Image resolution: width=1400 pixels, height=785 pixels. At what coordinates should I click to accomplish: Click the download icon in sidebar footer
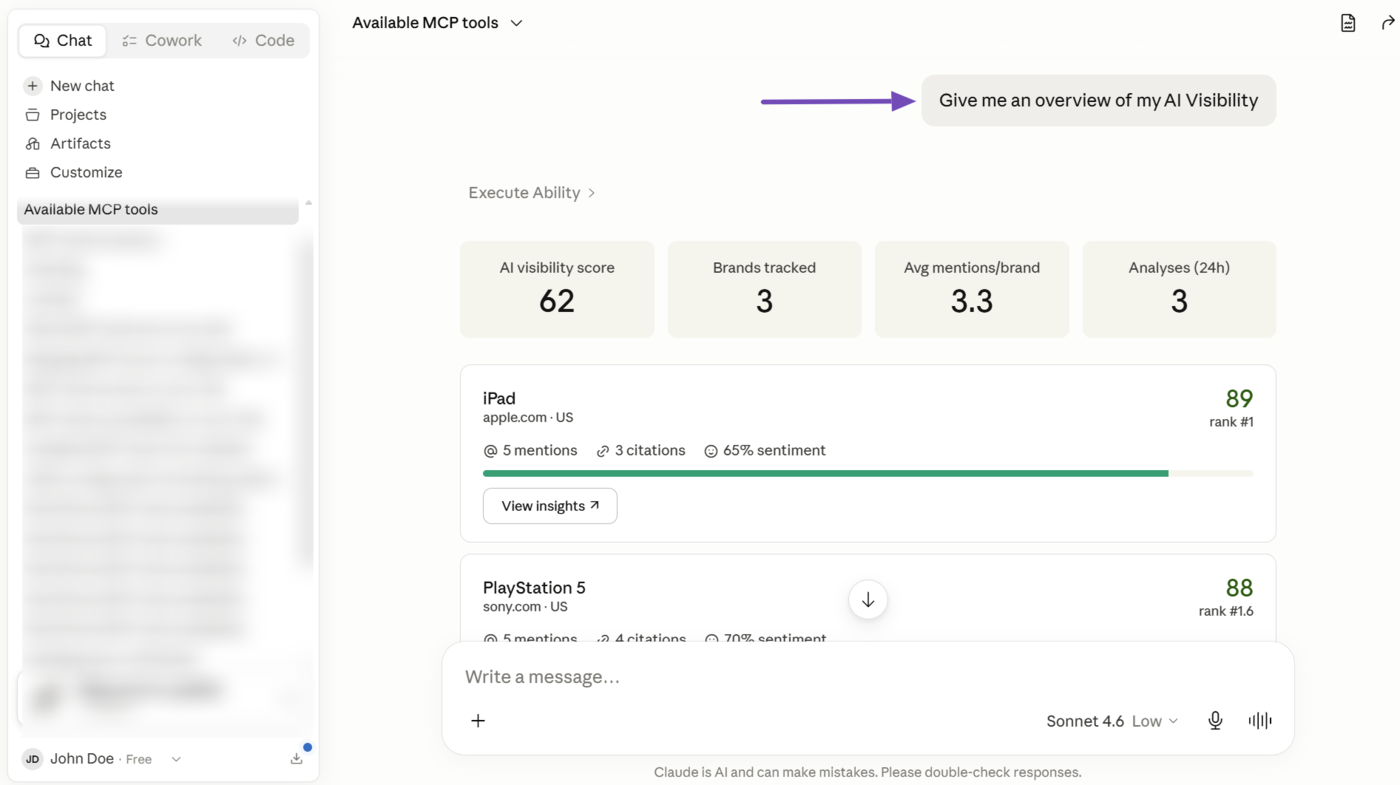pos(297,759)
